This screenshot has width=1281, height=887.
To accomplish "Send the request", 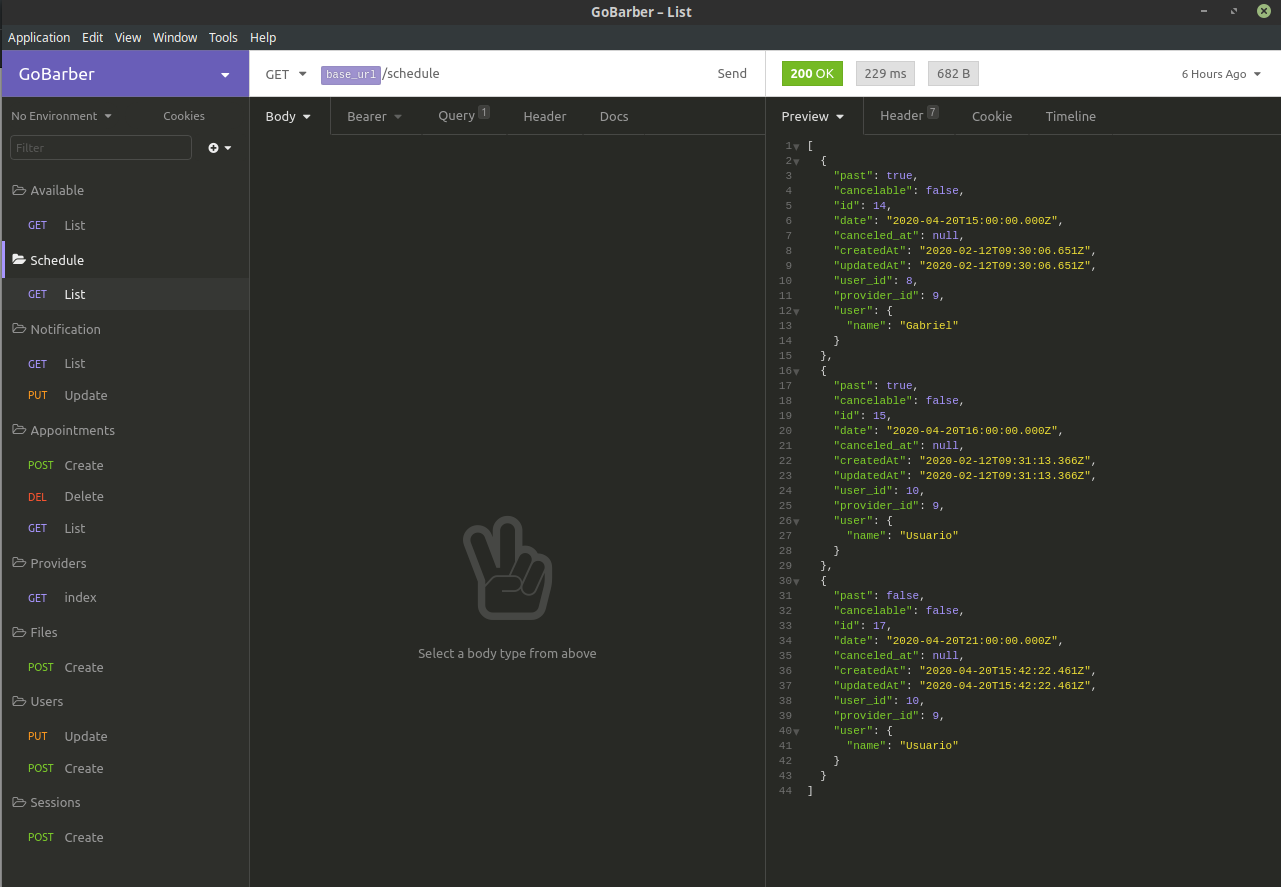I will pyautogui.click(x=732, y=73).
